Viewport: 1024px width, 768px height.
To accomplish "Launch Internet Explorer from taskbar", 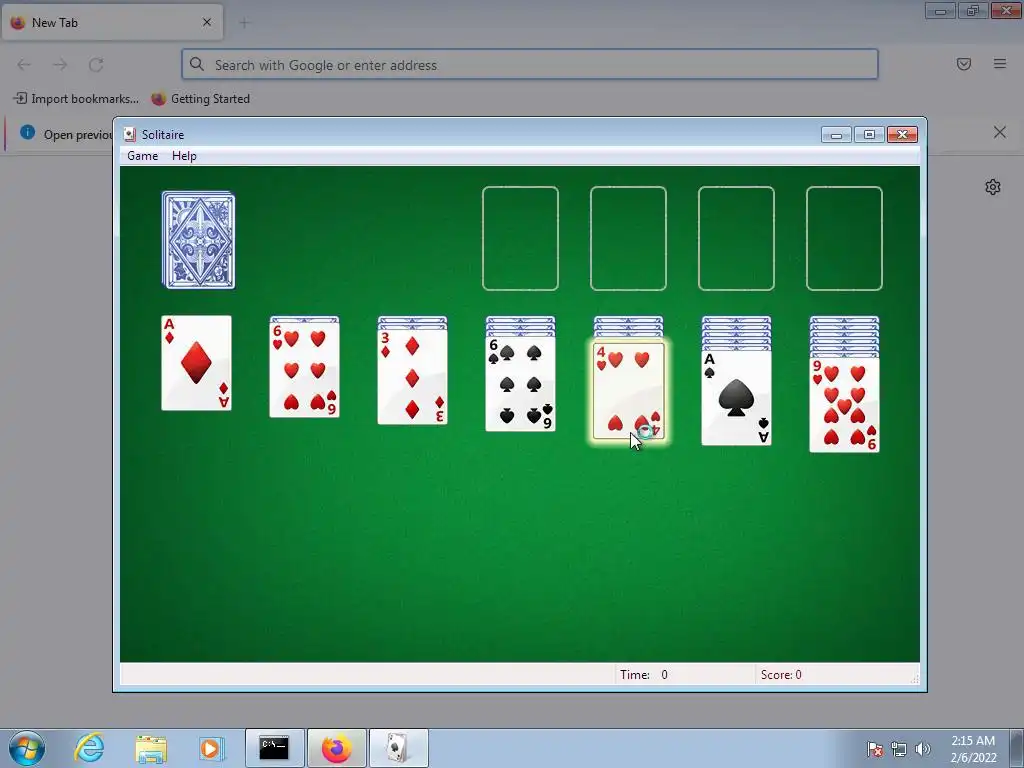I will click(x=89, y=748).
